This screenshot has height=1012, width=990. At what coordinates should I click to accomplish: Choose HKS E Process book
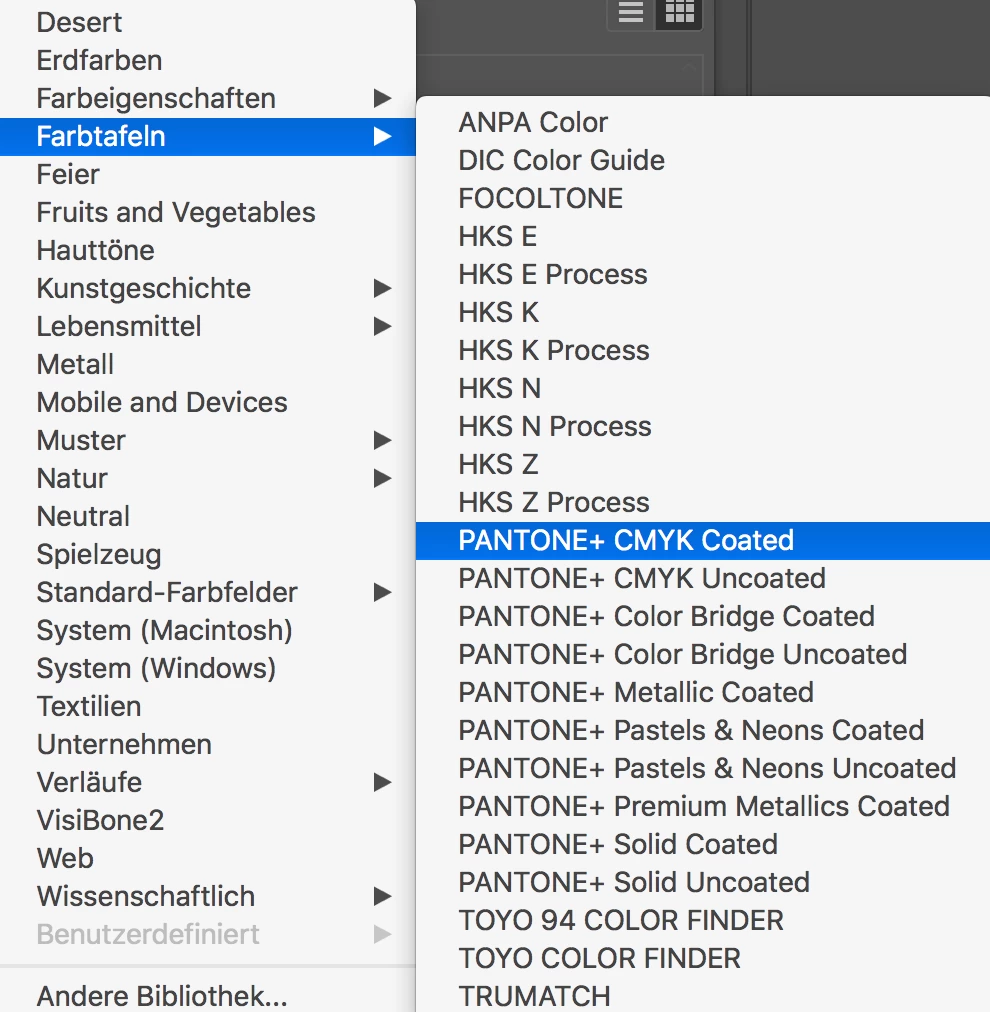[x=703, y=275]
